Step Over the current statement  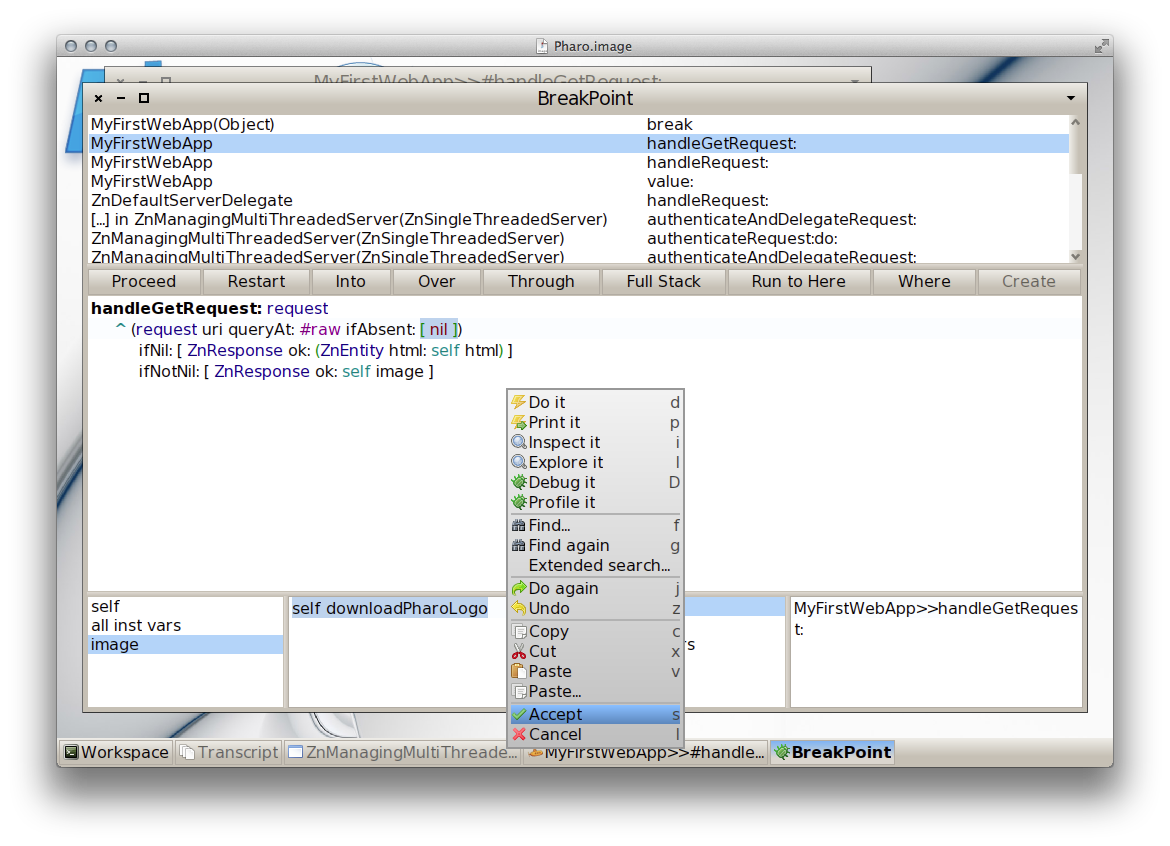point(437,282)
